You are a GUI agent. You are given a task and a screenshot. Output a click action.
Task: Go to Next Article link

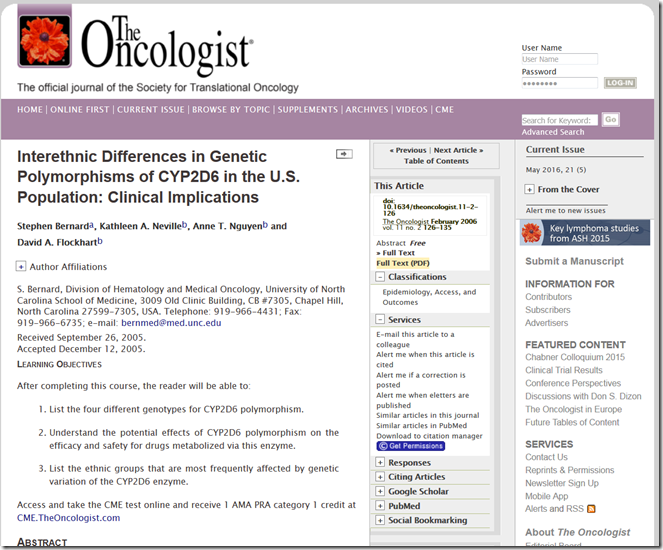(x=458, y=150)
